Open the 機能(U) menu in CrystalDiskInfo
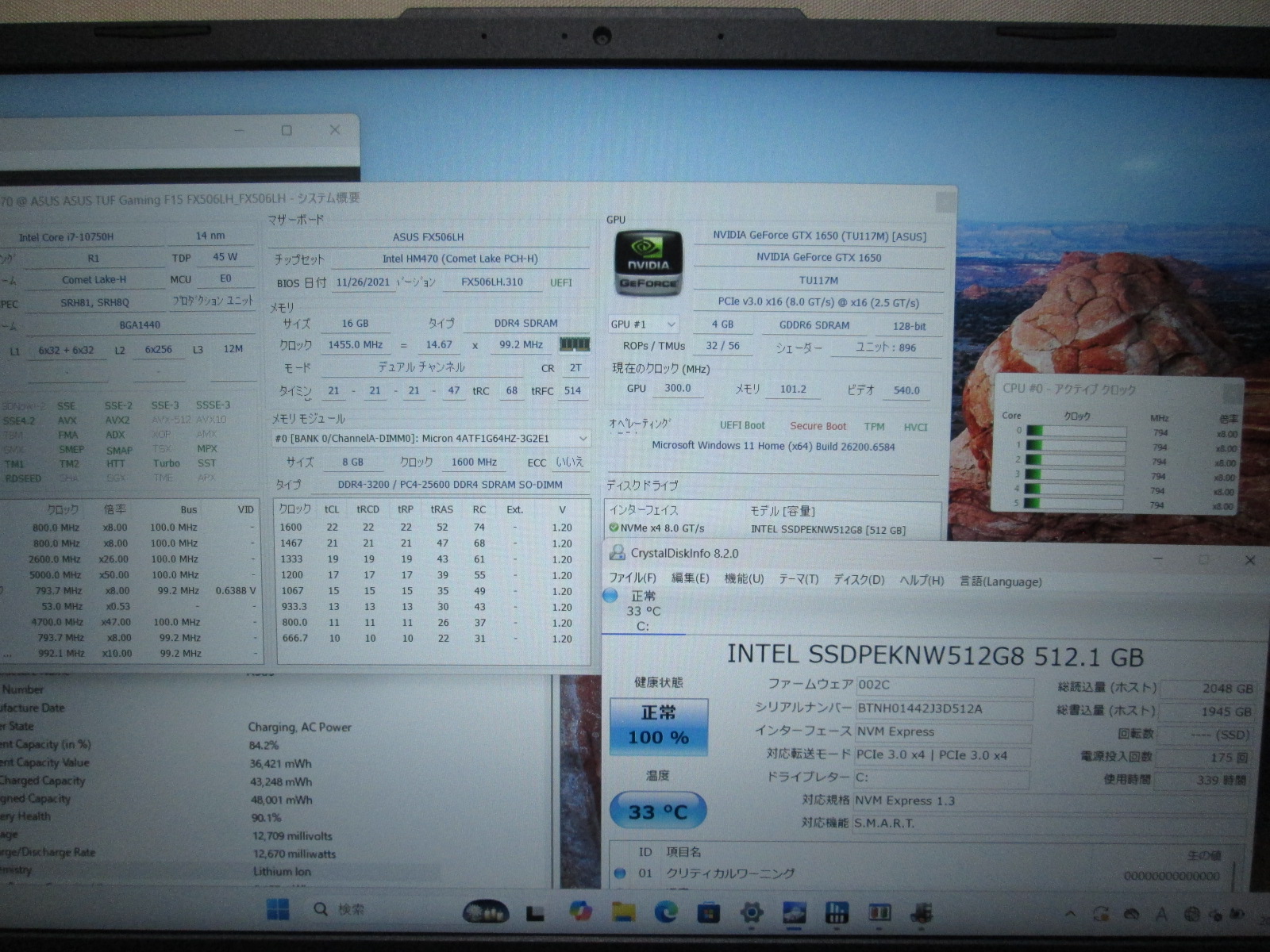1270x952 pixels. [744, 578]
